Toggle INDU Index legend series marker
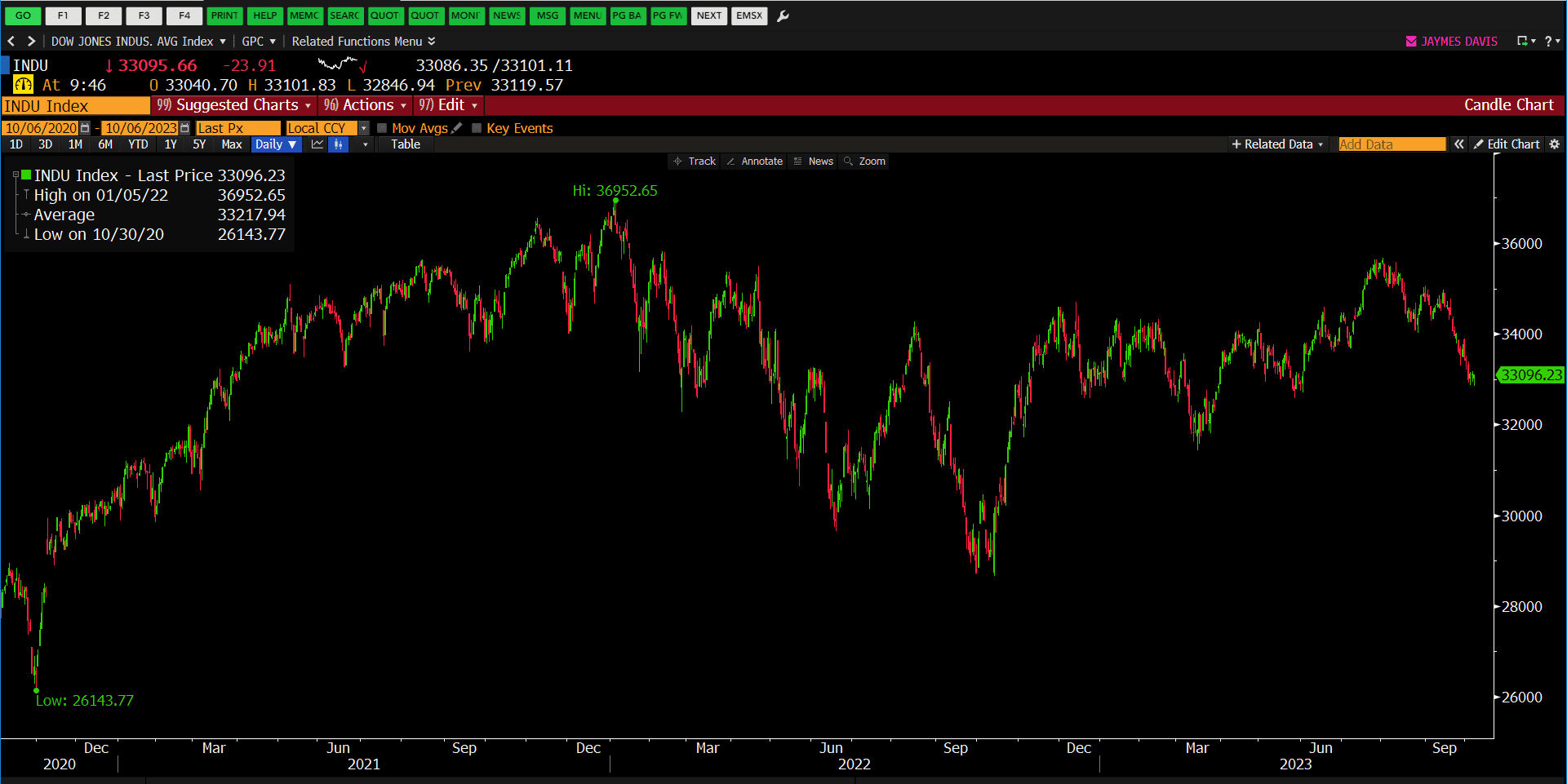 tap(26, 175)
